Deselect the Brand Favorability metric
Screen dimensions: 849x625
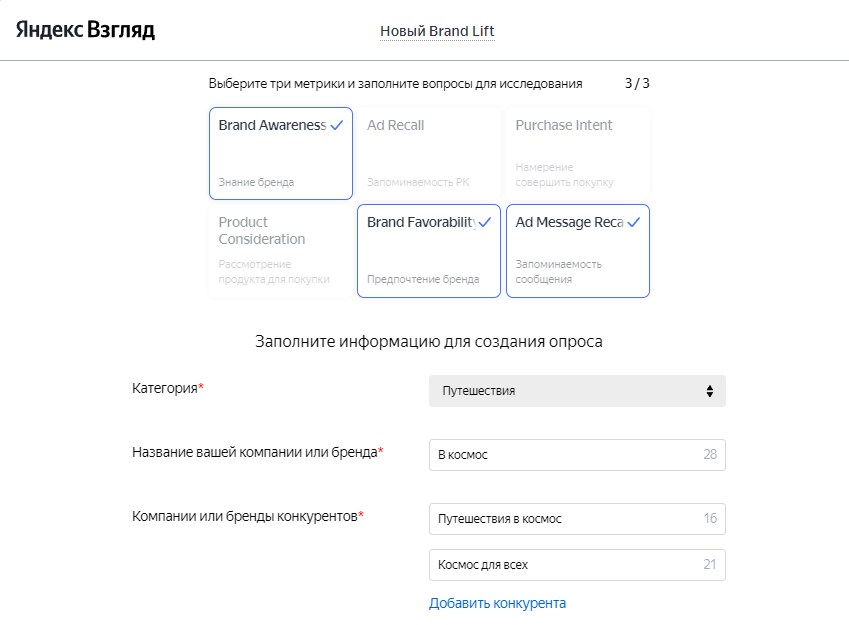click(428, 251)
